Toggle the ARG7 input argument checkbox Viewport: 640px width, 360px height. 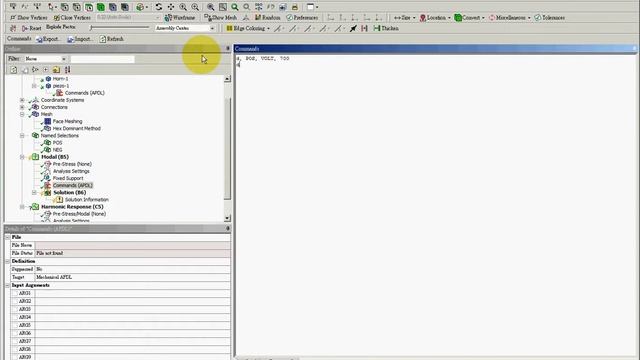(x=15, y=341)
